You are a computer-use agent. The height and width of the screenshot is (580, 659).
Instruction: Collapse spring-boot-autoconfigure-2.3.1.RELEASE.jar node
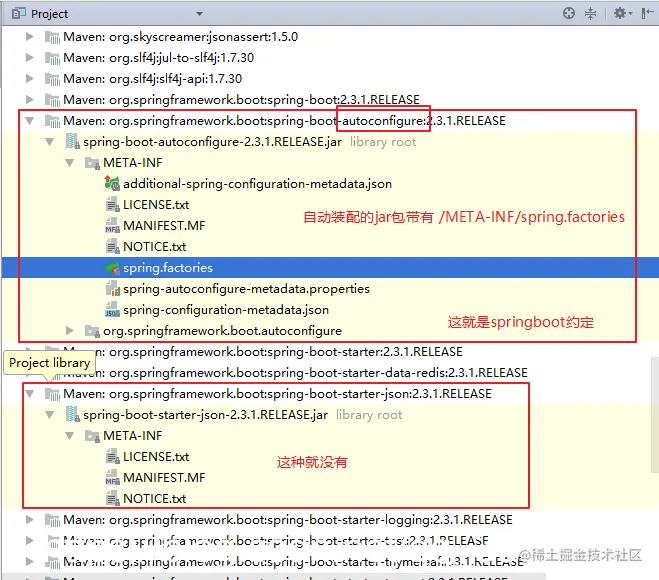click(x=50, y=142)
